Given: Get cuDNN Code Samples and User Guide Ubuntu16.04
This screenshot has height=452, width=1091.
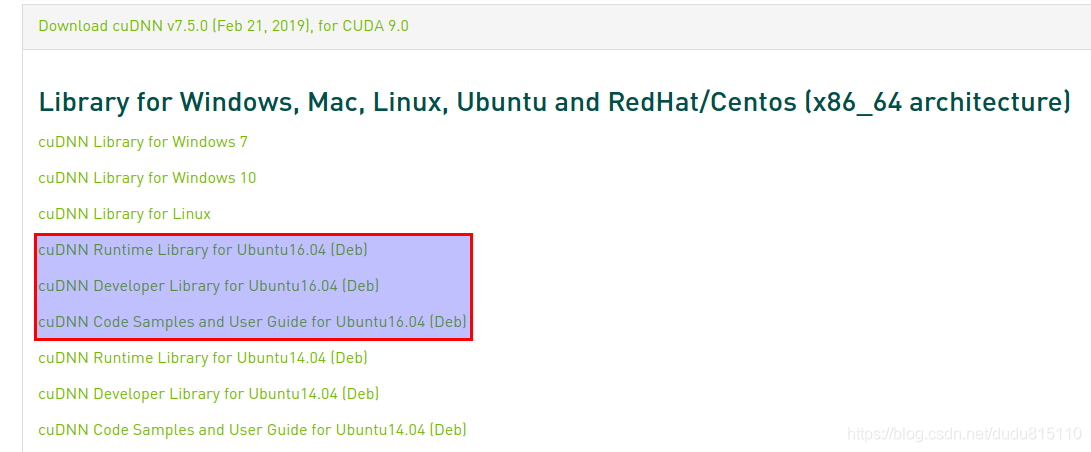Looking at the screenshot, I should tap(252, 322).
